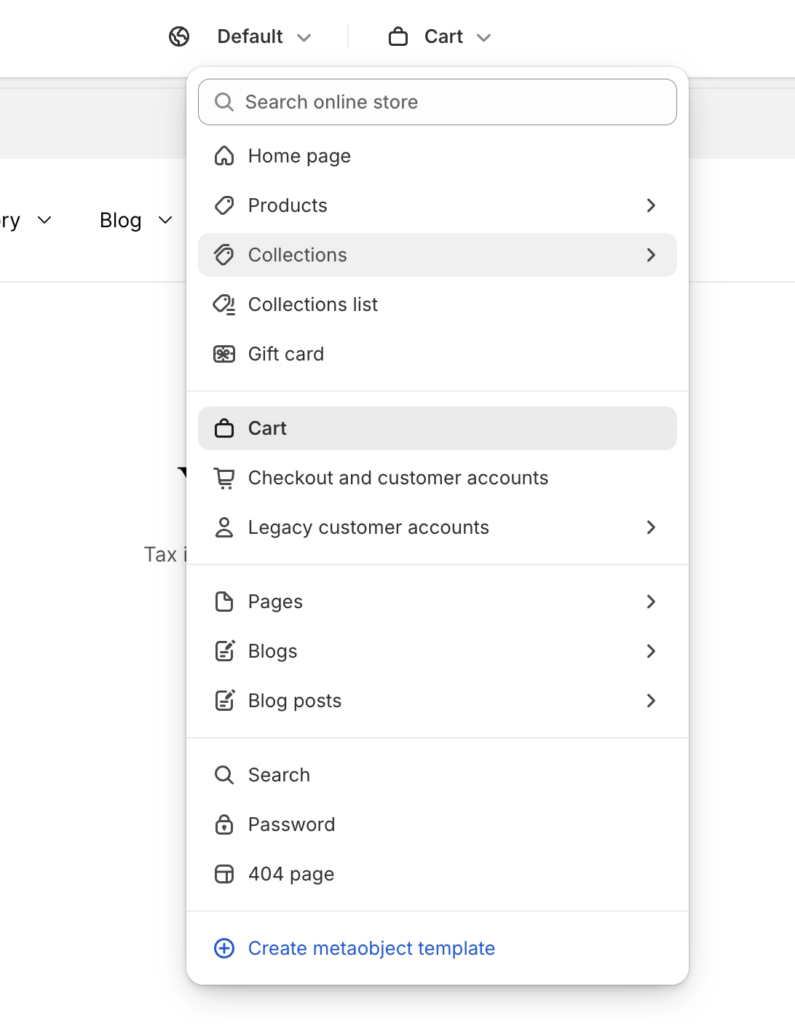Open Collections template list
This screenshot has width=795, height=1024.
437,255
